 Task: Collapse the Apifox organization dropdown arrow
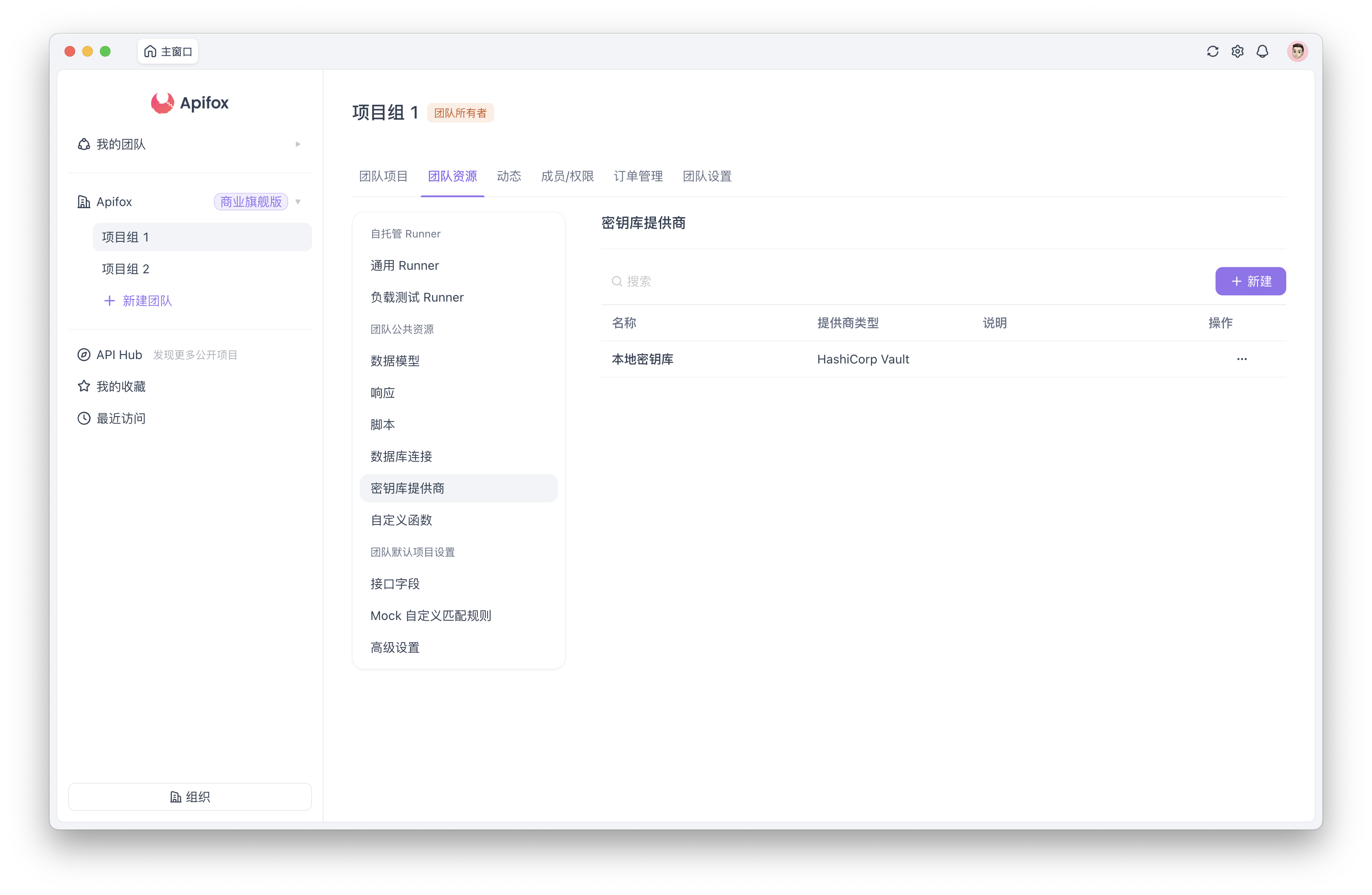[x=298, y=202]
